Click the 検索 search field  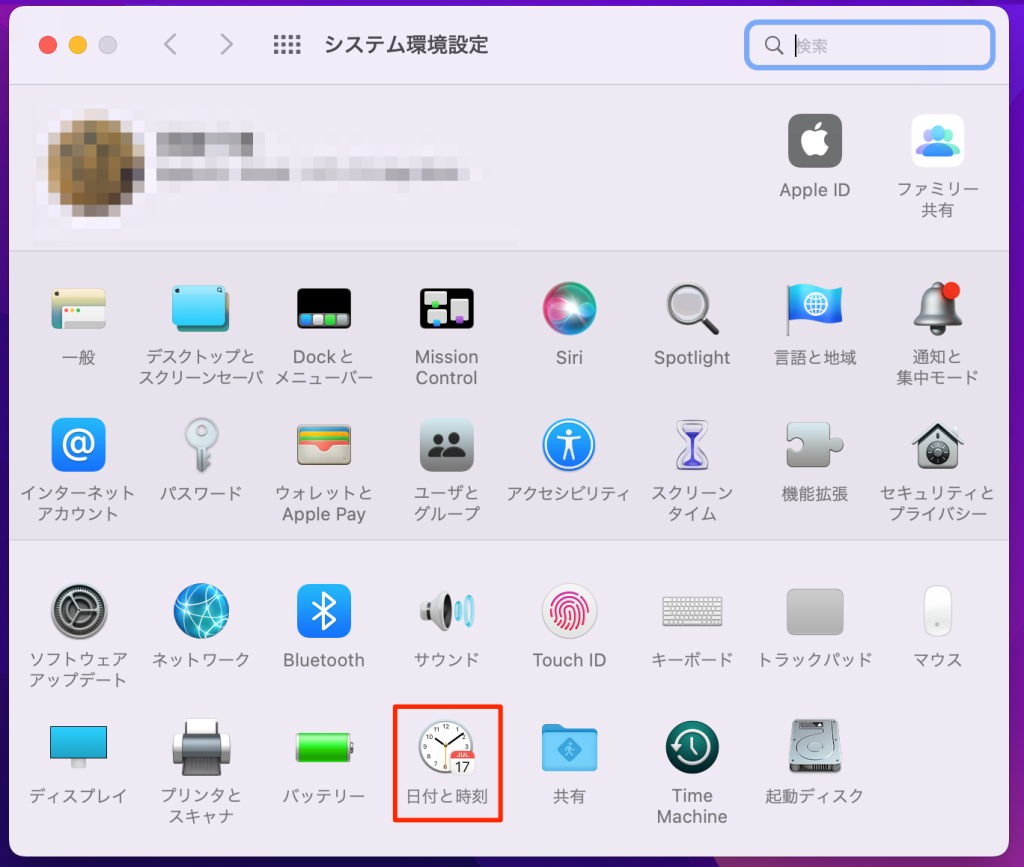pos(880,45)
